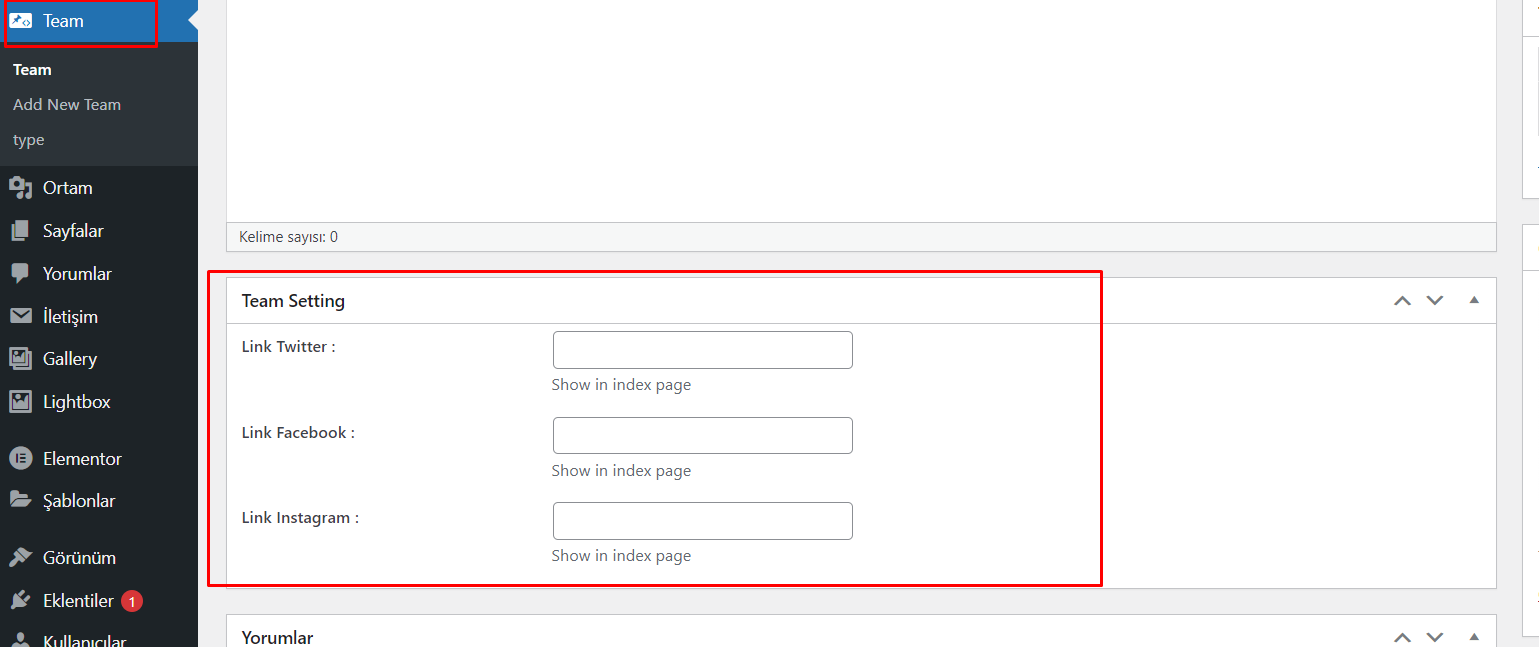
Task: Click the Eklentiler update count badge
Action: 132,602
